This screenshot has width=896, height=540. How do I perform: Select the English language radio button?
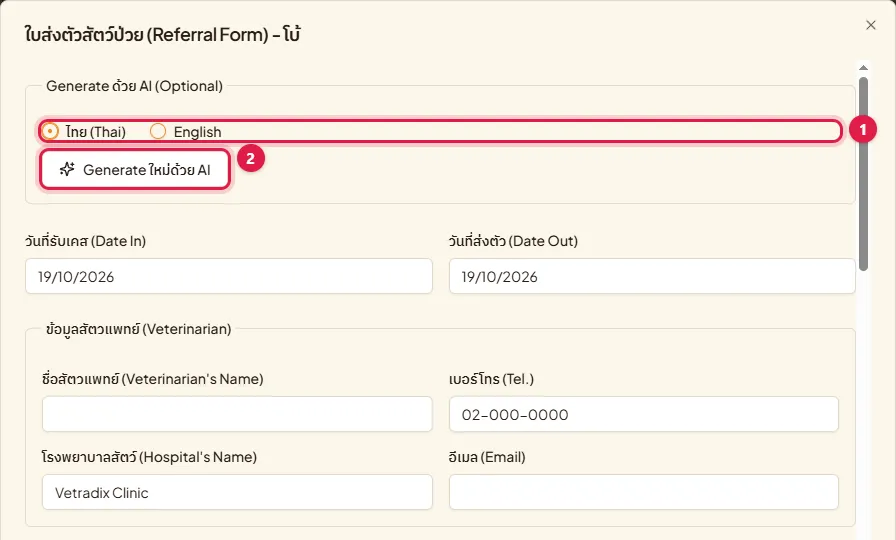(x=158, y=131)
